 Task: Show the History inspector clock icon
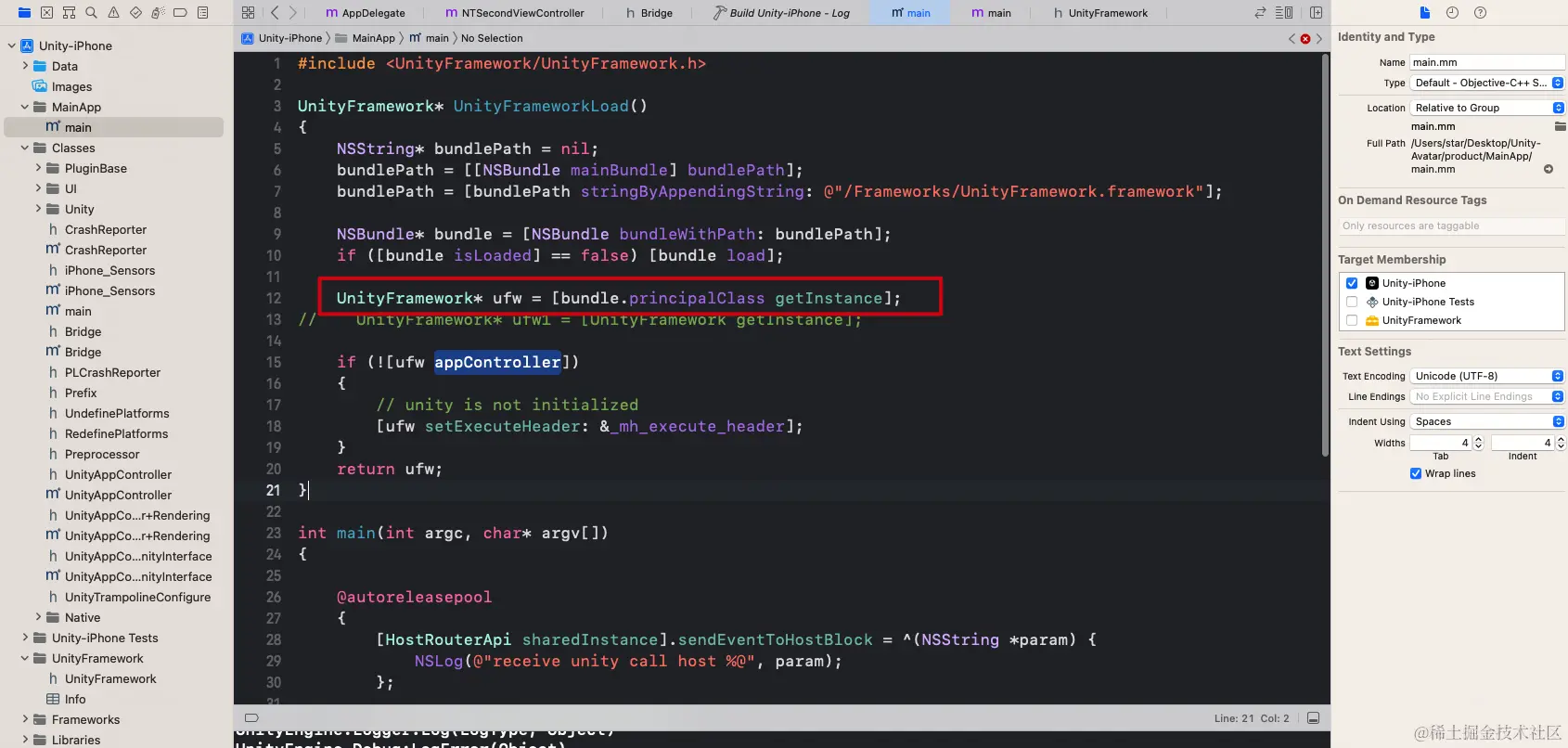pos(1452,13)
